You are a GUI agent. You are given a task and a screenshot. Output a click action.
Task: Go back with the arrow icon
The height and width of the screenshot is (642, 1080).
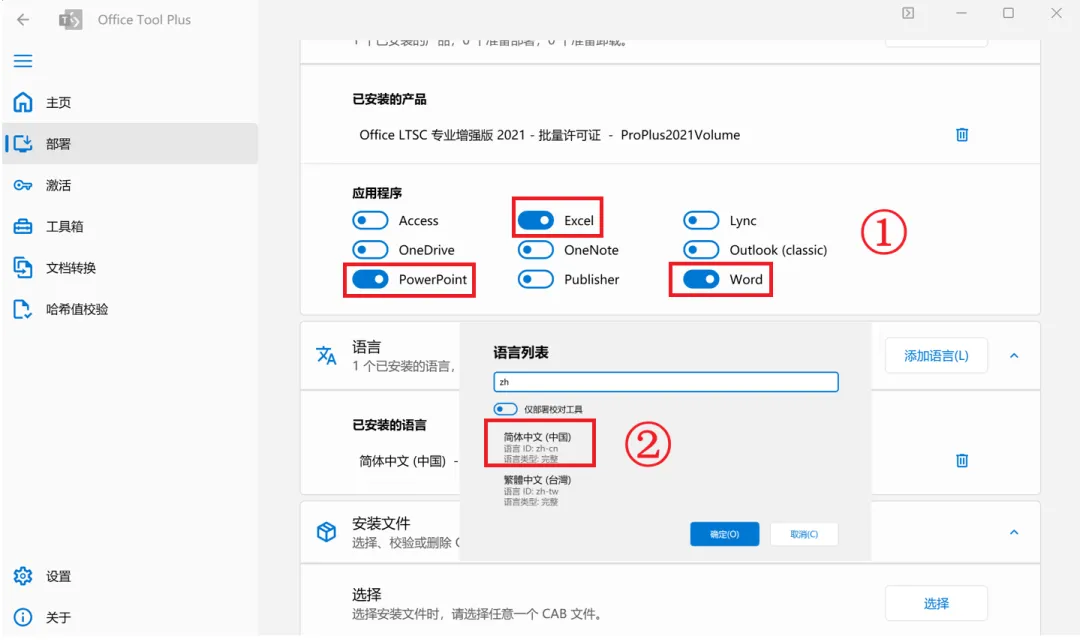point(23,19)
